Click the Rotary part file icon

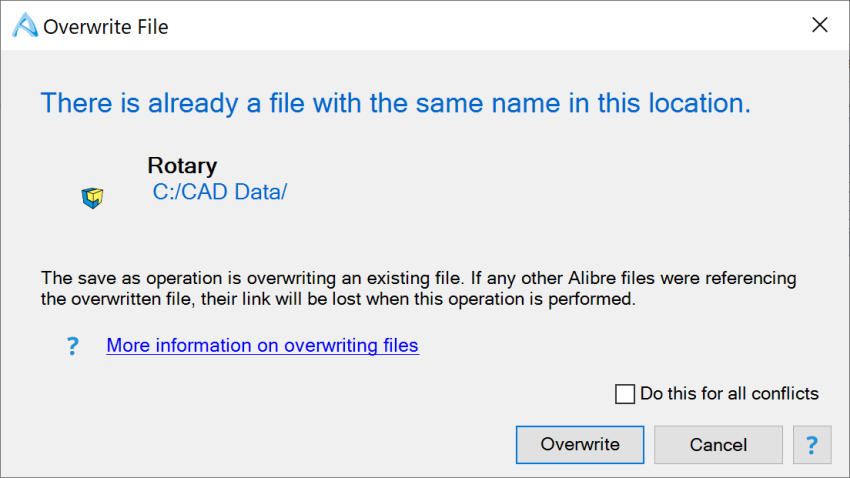point(92,198)
